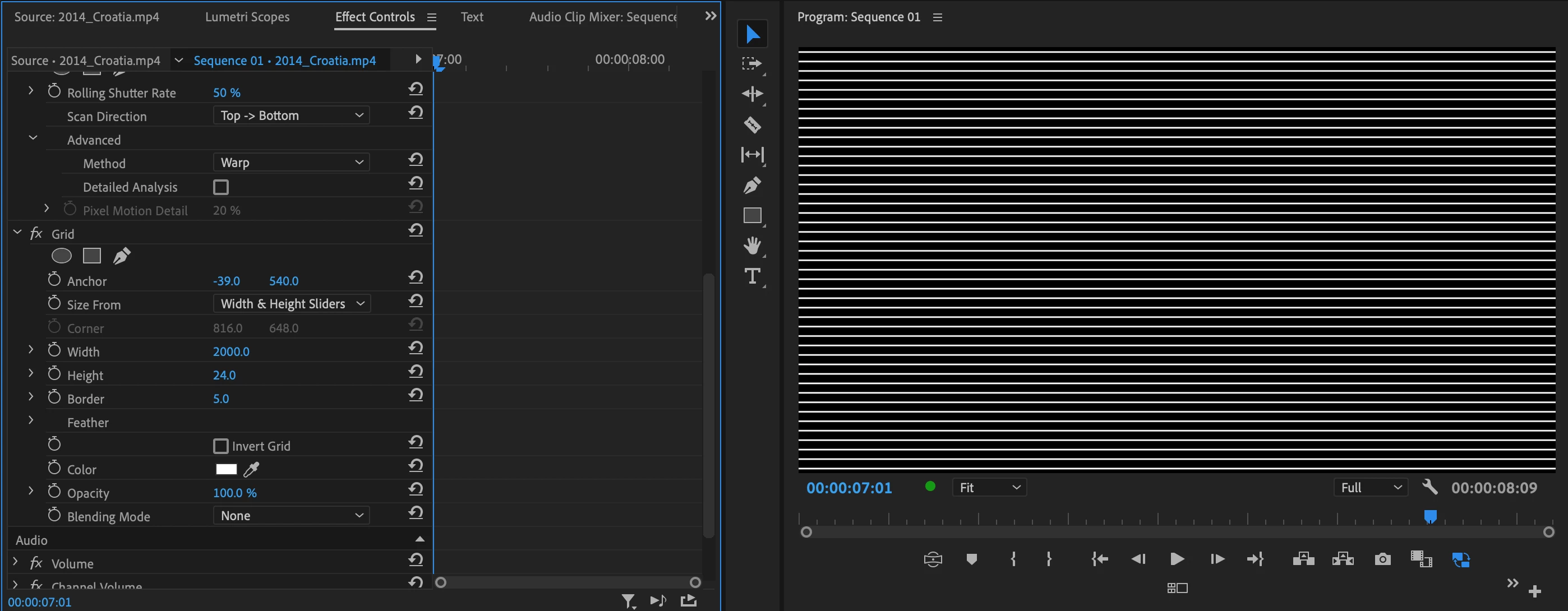Select the Pen tool in toolbar
This screenshot has width=1568, height=611.
[x=753, y=185]
